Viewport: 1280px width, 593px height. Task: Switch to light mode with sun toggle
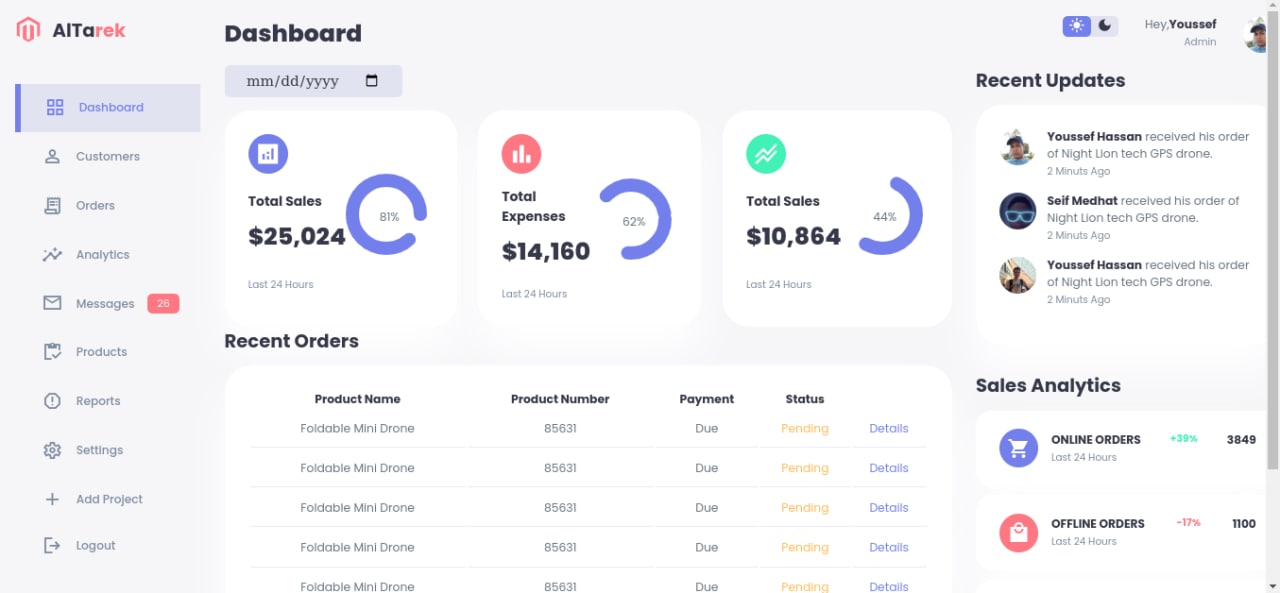1077,26
